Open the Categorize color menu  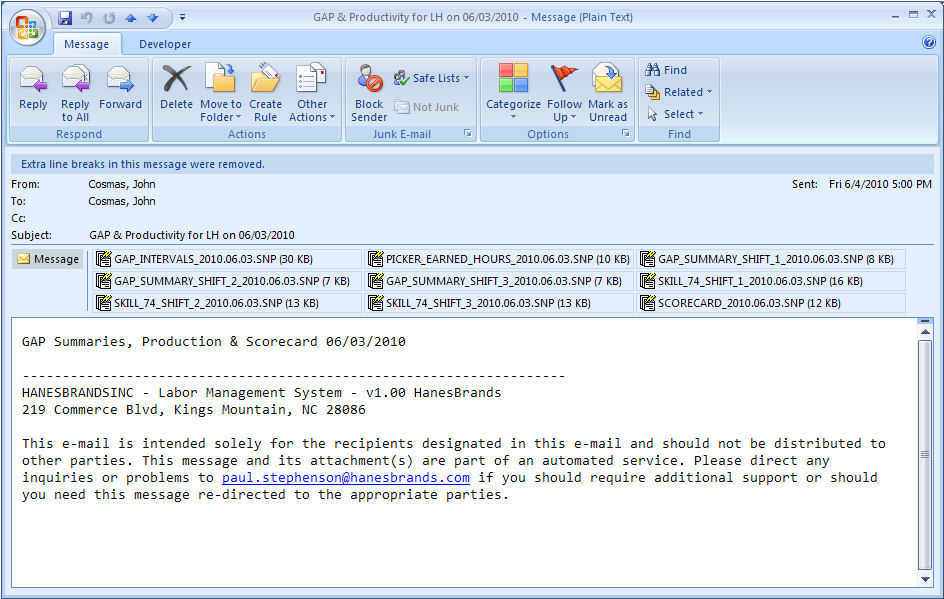click(x=513, y=92)
